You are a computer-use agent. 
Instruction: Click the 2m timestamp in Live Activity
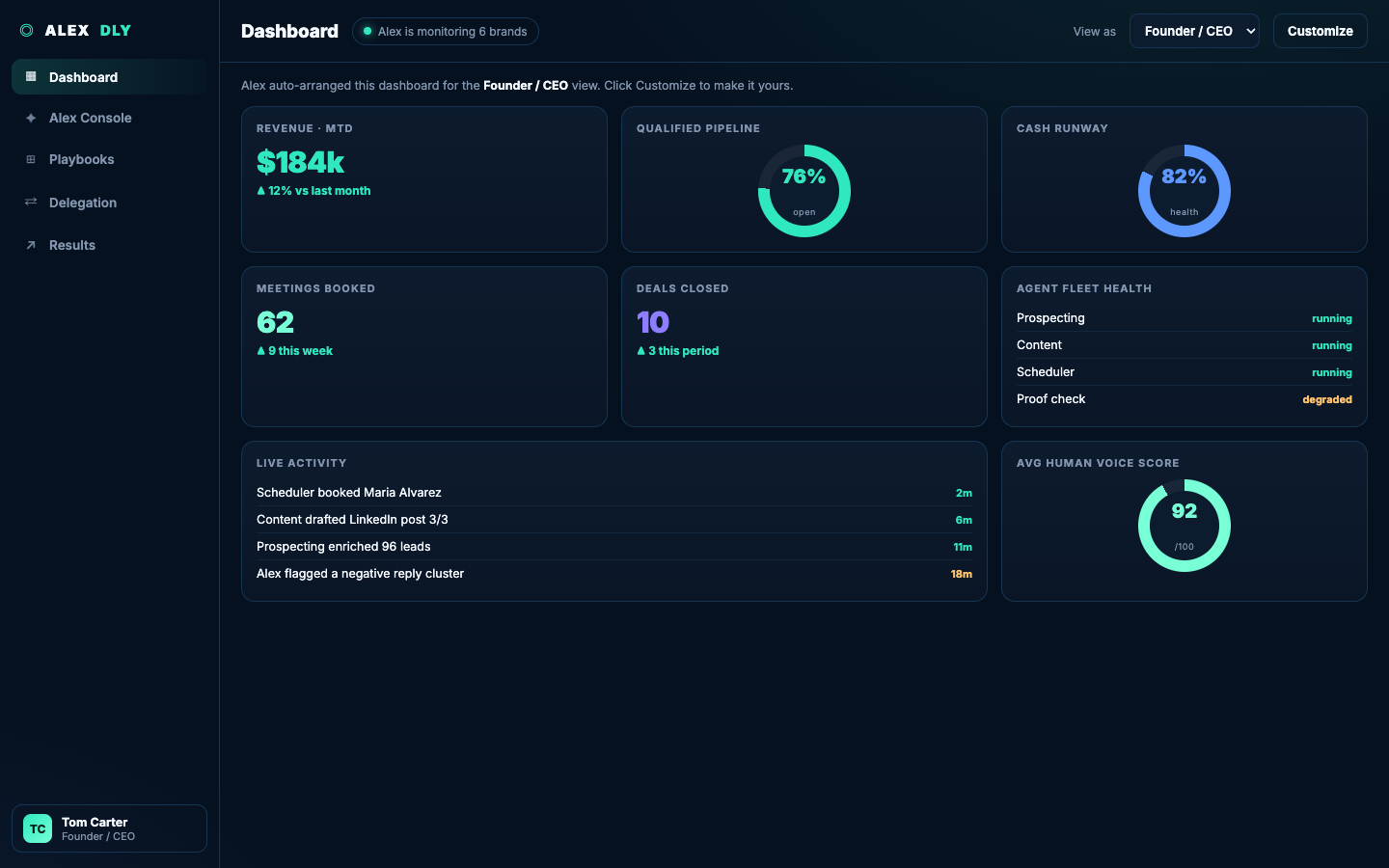click(964, 493)
